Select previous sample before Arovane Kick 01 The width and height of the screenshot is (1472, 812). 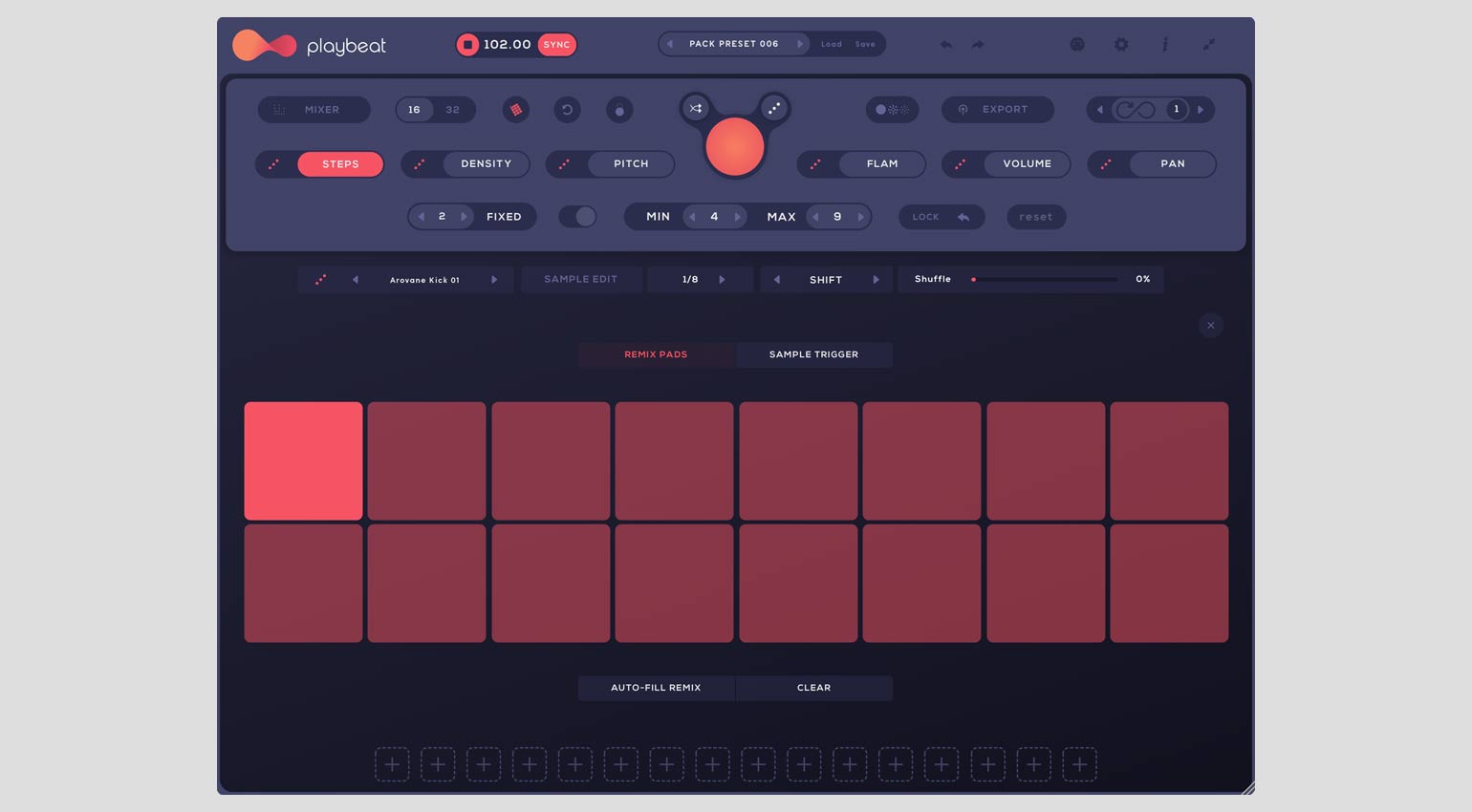tap(356, 280)
